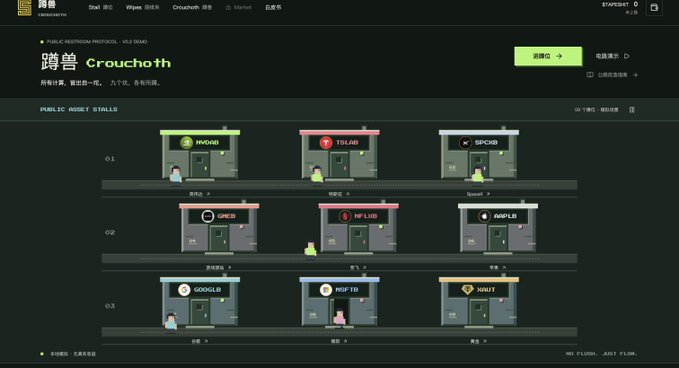679x368 pixels.
Task: Click the NVDAB logo on stall sign
Action: point(186,142)
